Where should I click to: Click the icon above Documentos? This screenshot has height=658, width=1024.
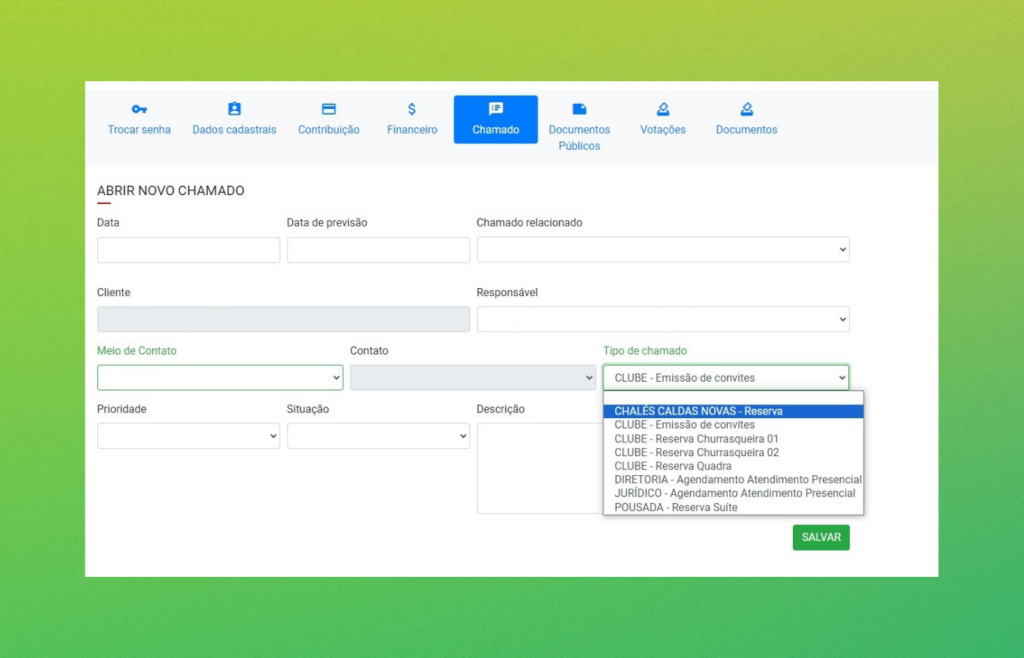tap(746, 109)
